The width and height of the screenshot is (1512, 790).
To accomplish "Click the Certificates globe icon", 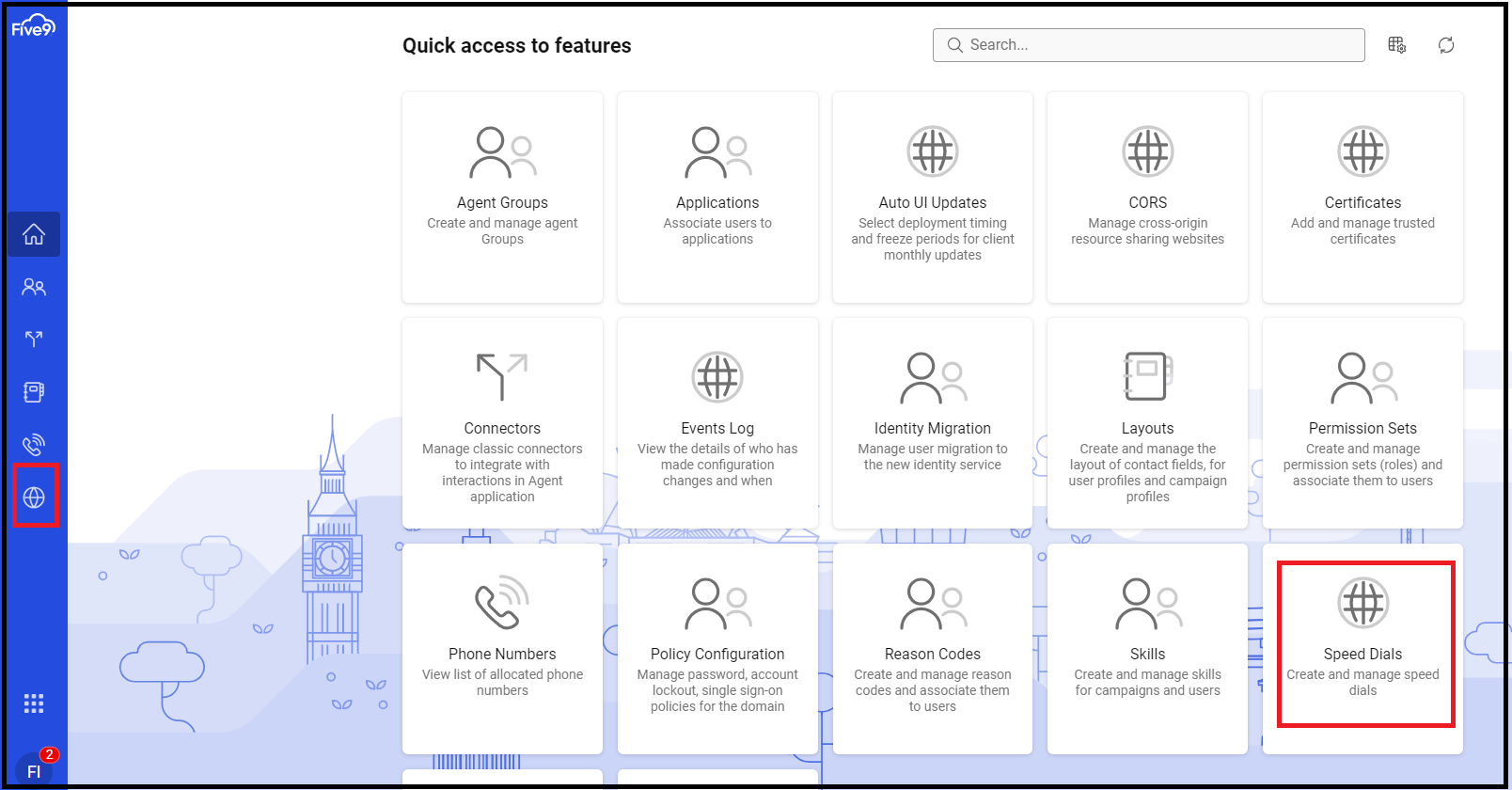I will (1363, 151).
